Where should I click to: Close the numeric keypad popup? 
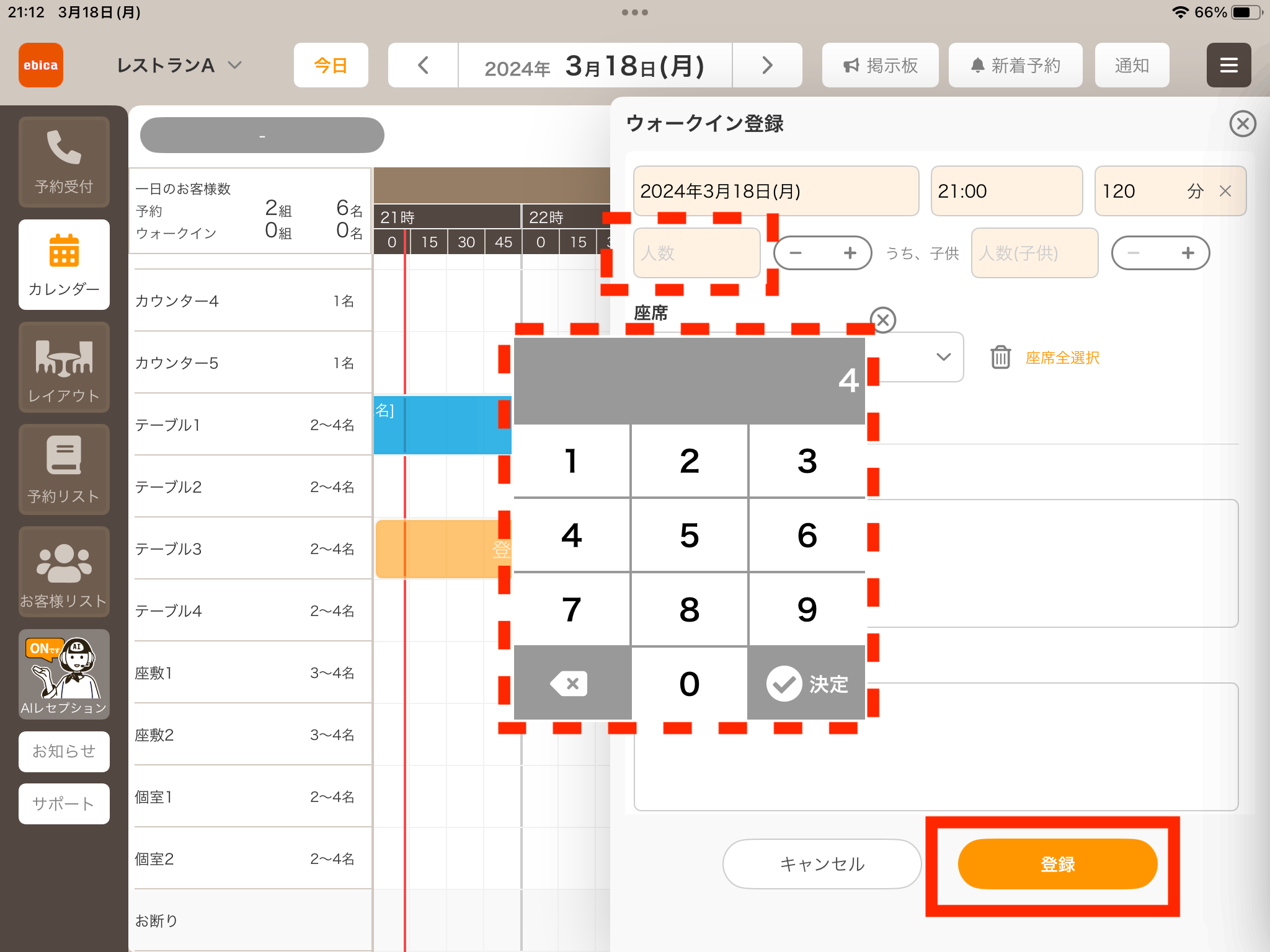(883, 320)
